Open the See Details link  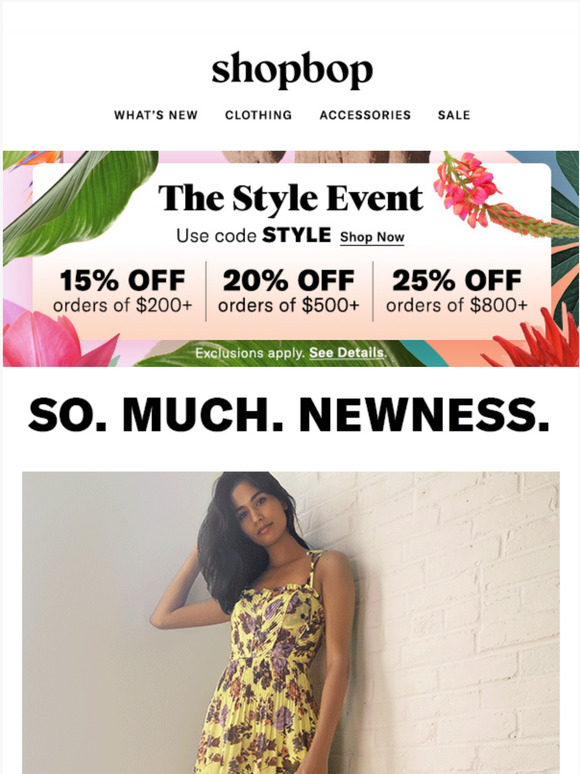tap(347, 353)
